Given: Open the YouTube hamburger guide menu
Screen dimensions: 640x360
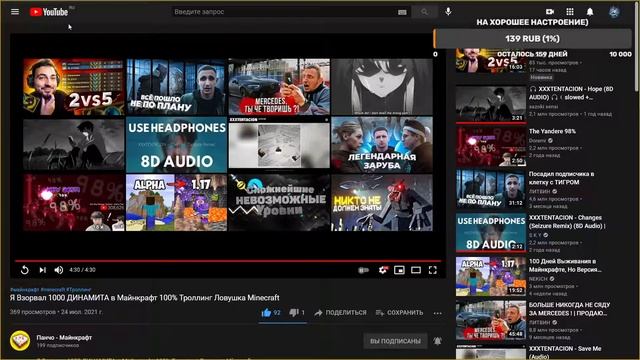Looking at the screenshot, I should click(x=15, y=11).
